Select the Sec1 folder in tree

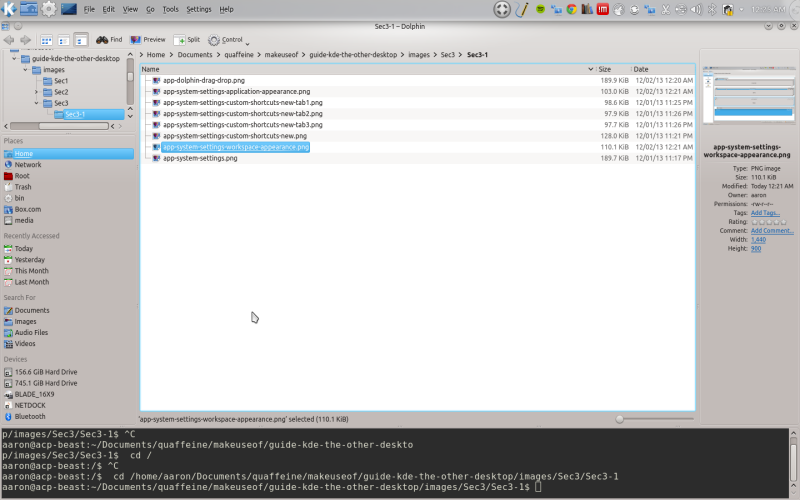pos(61,81)
